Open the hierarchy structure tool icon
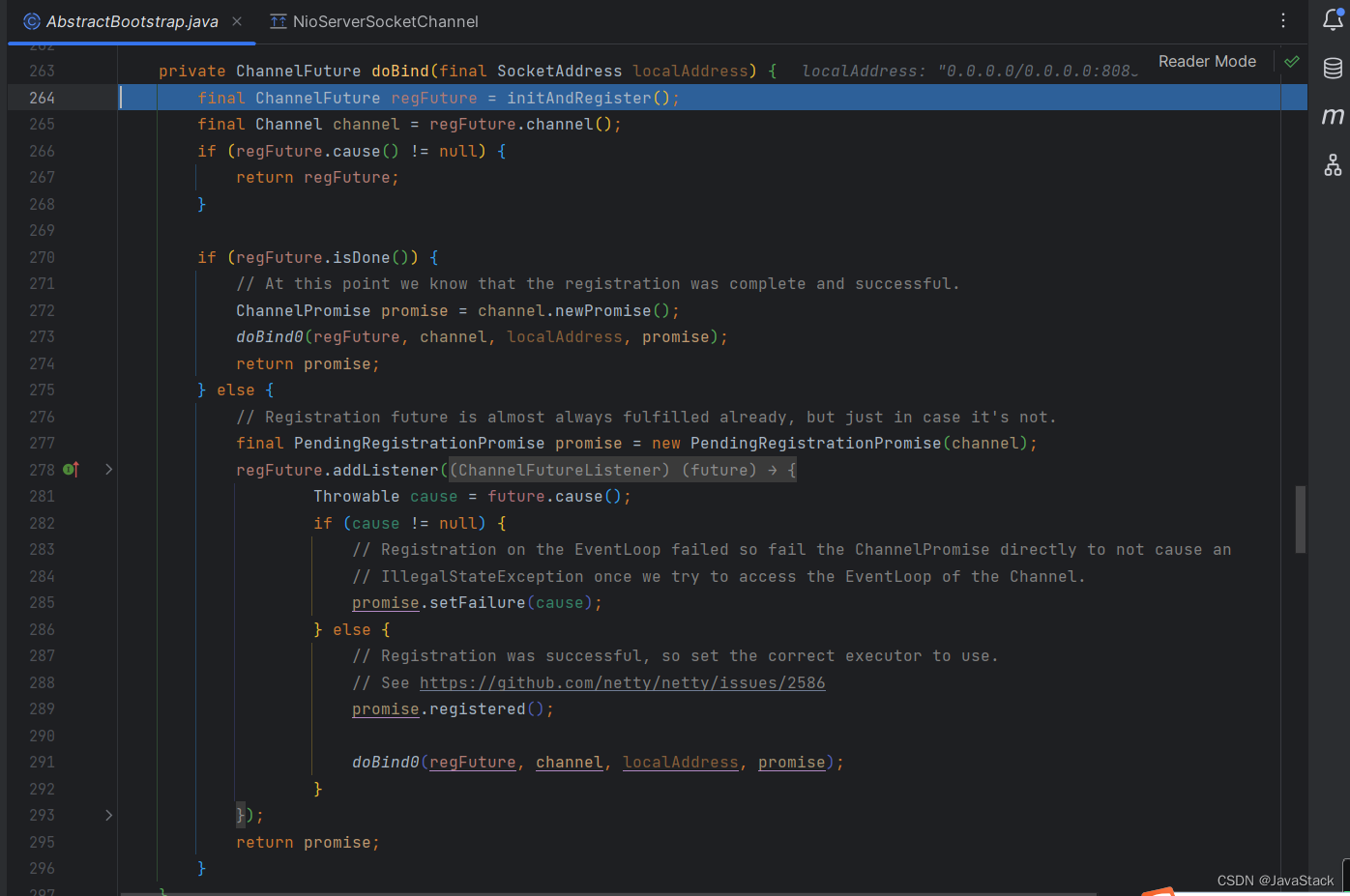Viewport: 1350px width, 896px height. point(1333,165)
